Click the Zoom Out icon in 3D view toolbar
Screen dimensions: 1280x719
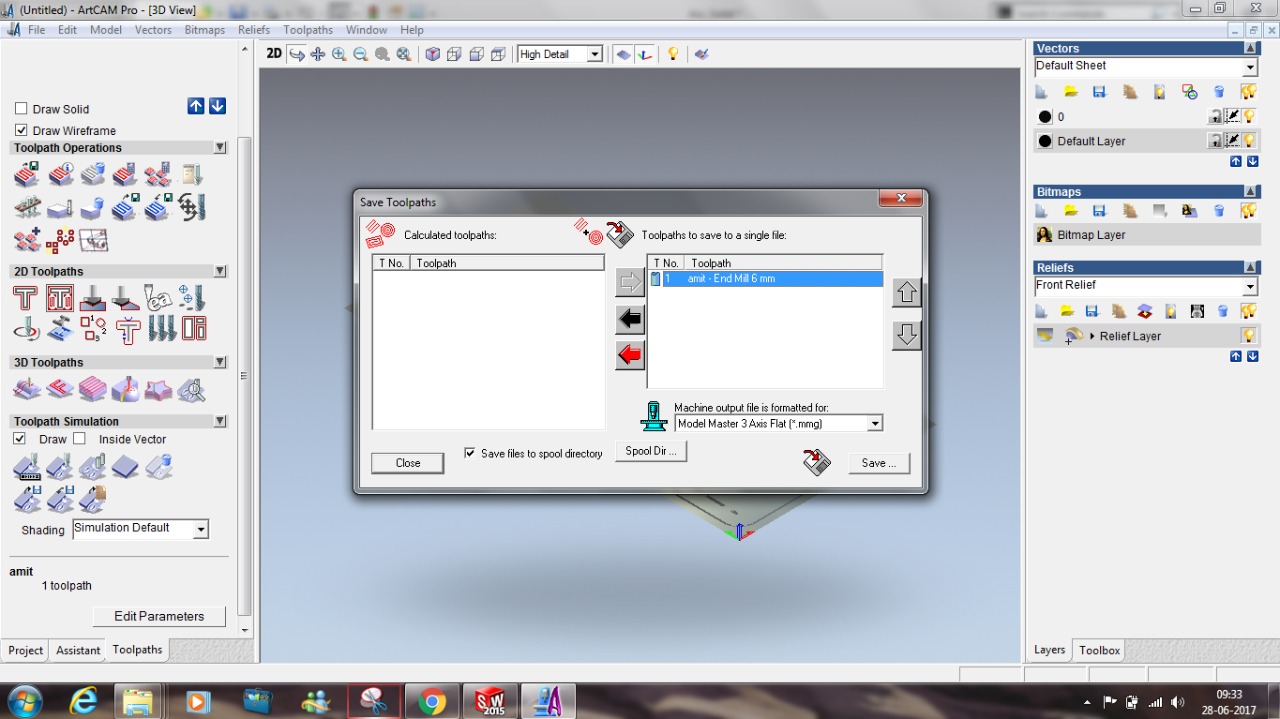(360, 54)
